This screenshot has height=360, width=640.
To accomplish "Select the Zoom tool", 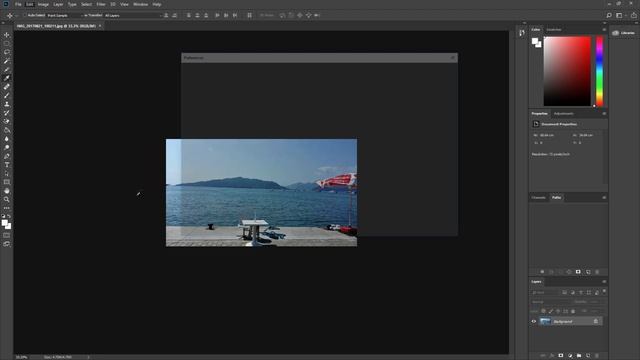I will click(x=7, y=200).
